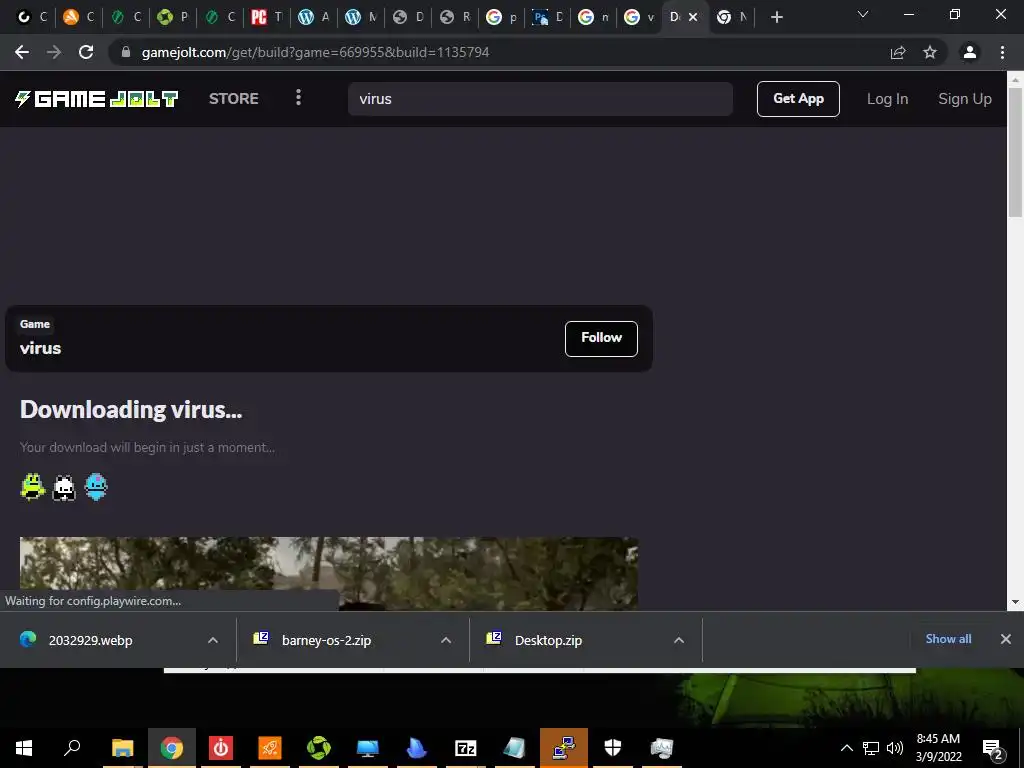Open the Windows Start menu

coord(24,748)
